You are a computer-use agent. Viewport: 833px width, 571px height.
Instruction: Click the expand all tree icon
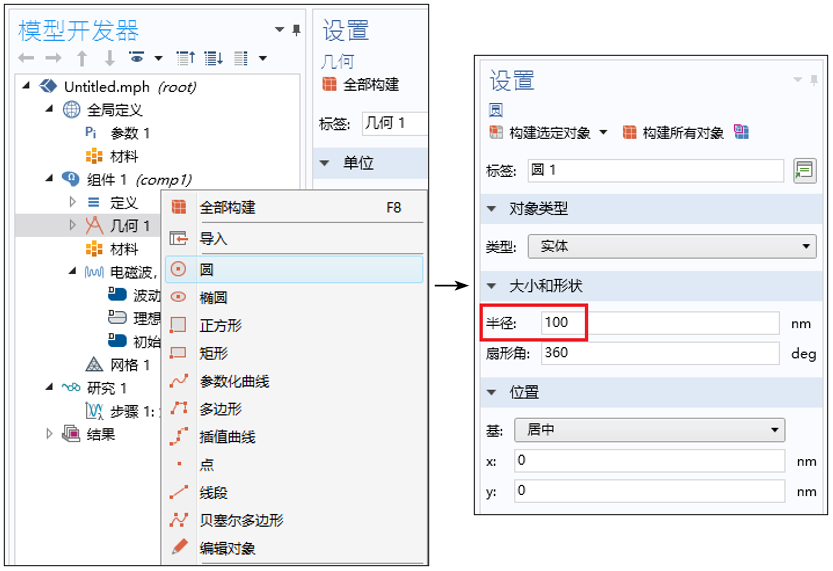pos(214,58)
